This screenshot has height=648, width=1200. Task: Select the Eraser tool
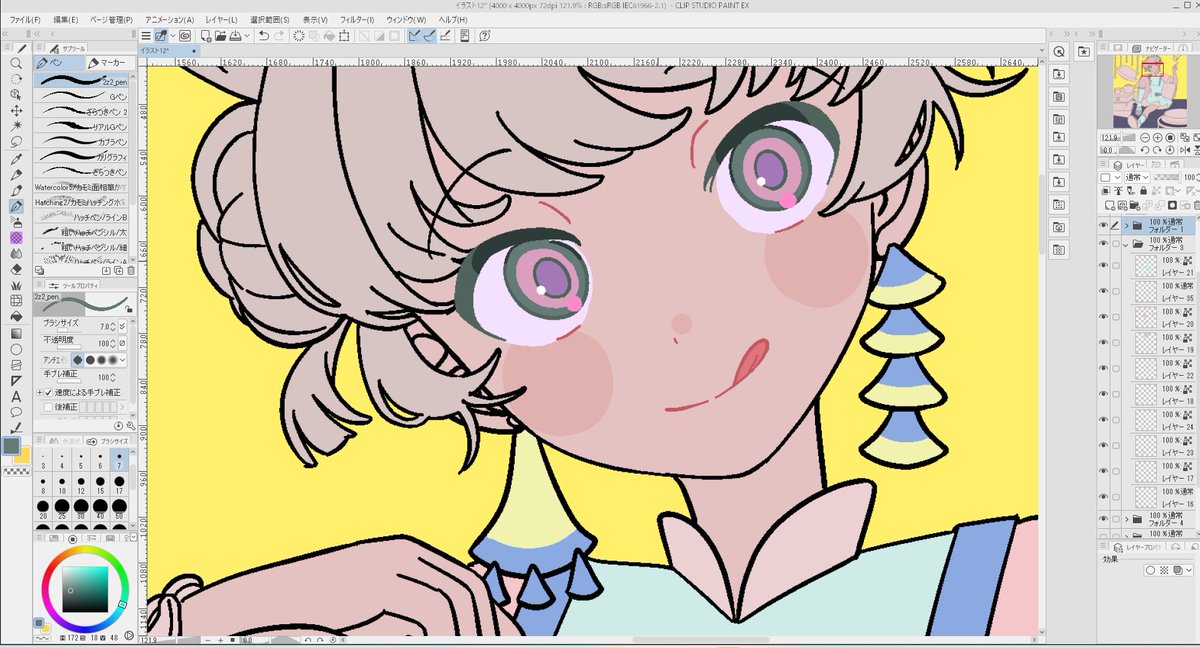tap(16, 269)
